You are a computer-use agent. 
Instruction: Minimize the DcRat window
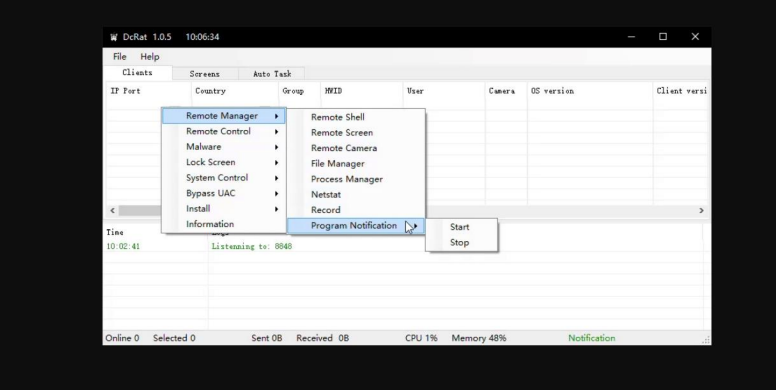631,37
